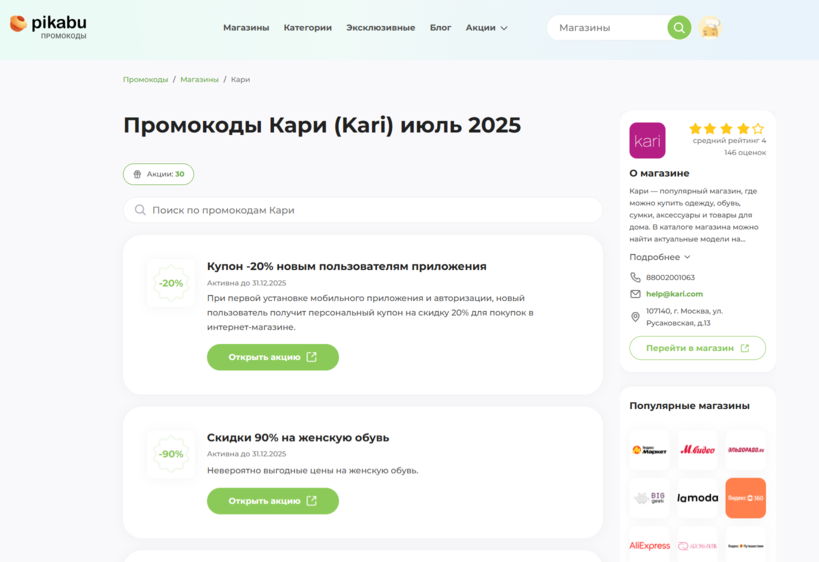Screen dimensions: 819x562
Task: Click the -90% discount badge
Action: tap(171, 454)
